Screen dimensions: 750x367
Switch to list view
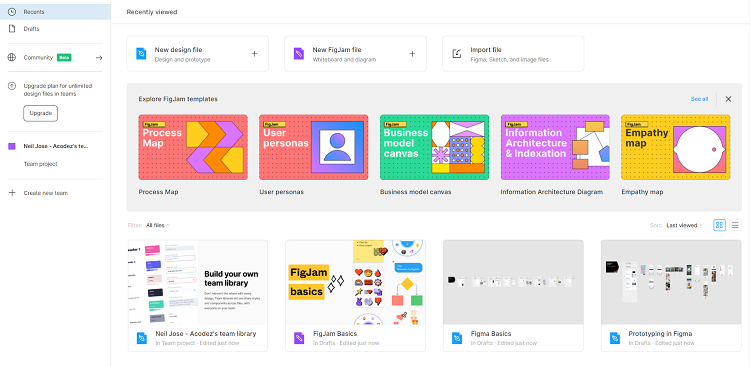[x=736, y=225]
